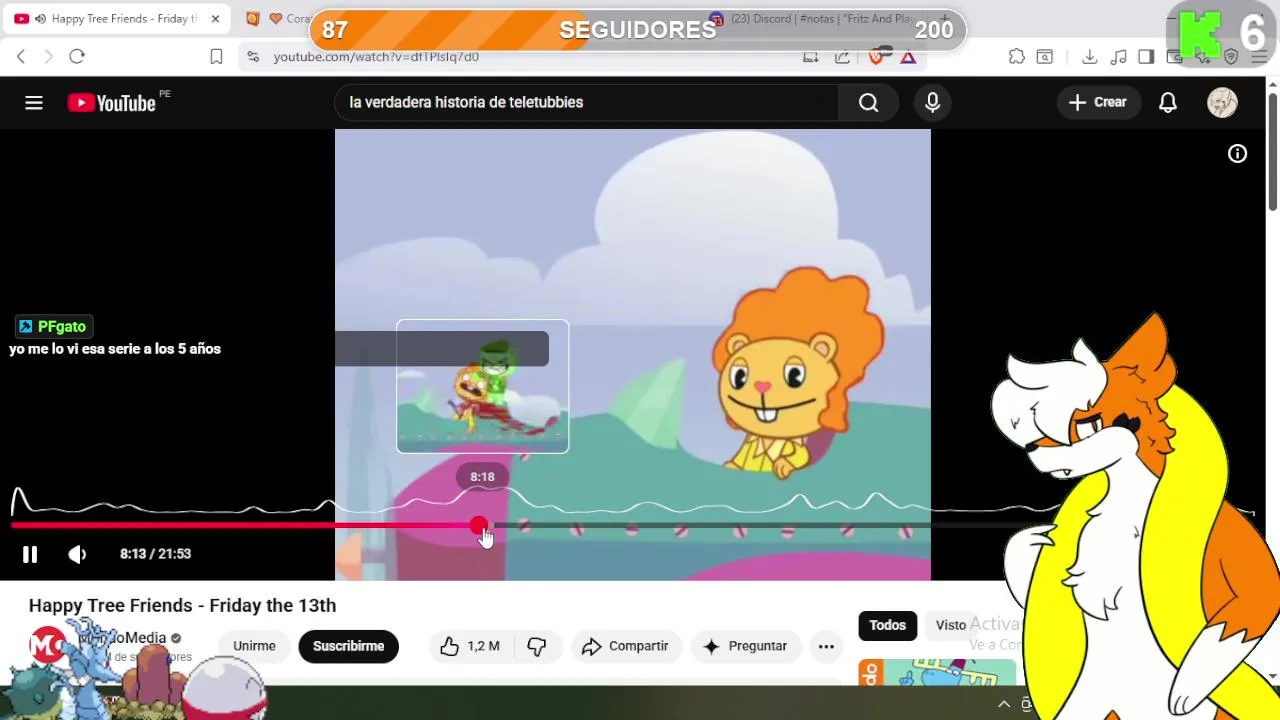Screen dimensions: 1280x720
Task: Open the MondoMedia channel avatar
Action: coord(48,646)
